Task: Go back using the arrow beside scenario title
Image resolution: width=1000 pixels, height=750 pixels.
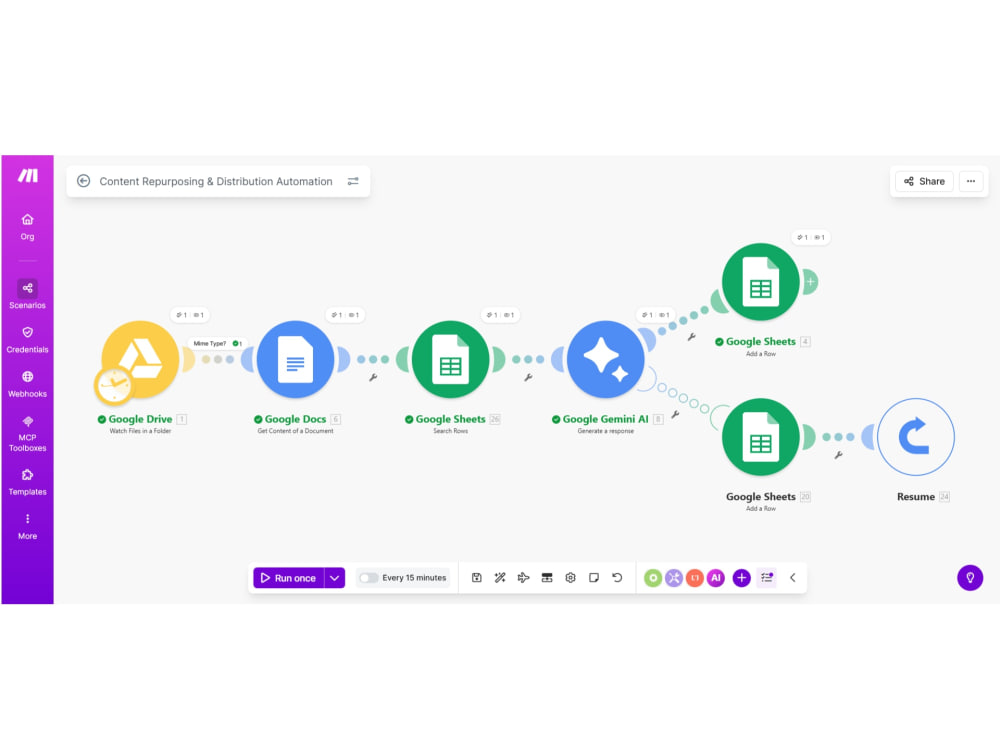Action: (84, 181)
